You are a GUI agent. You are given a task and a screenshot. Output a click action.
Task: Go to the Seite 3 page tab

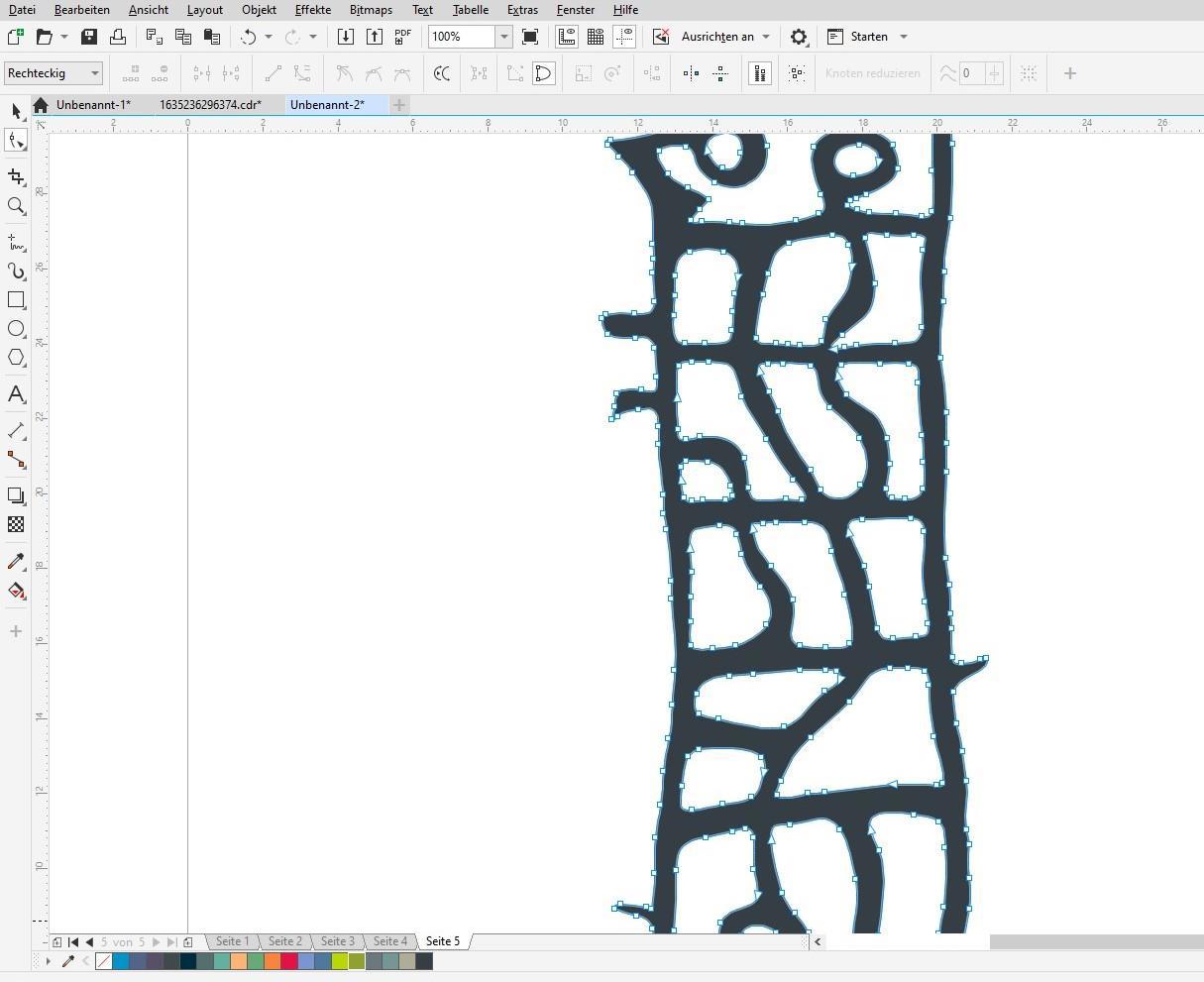click(x=337, y=941)
